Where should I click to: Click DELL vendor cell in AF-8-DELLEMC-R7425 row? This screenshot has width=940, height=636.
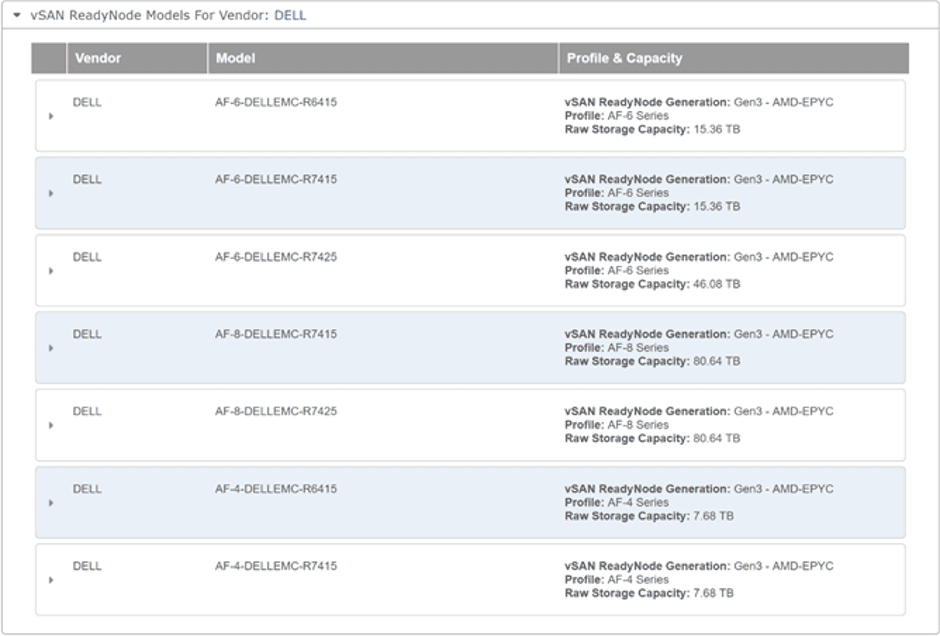point(87,412)
